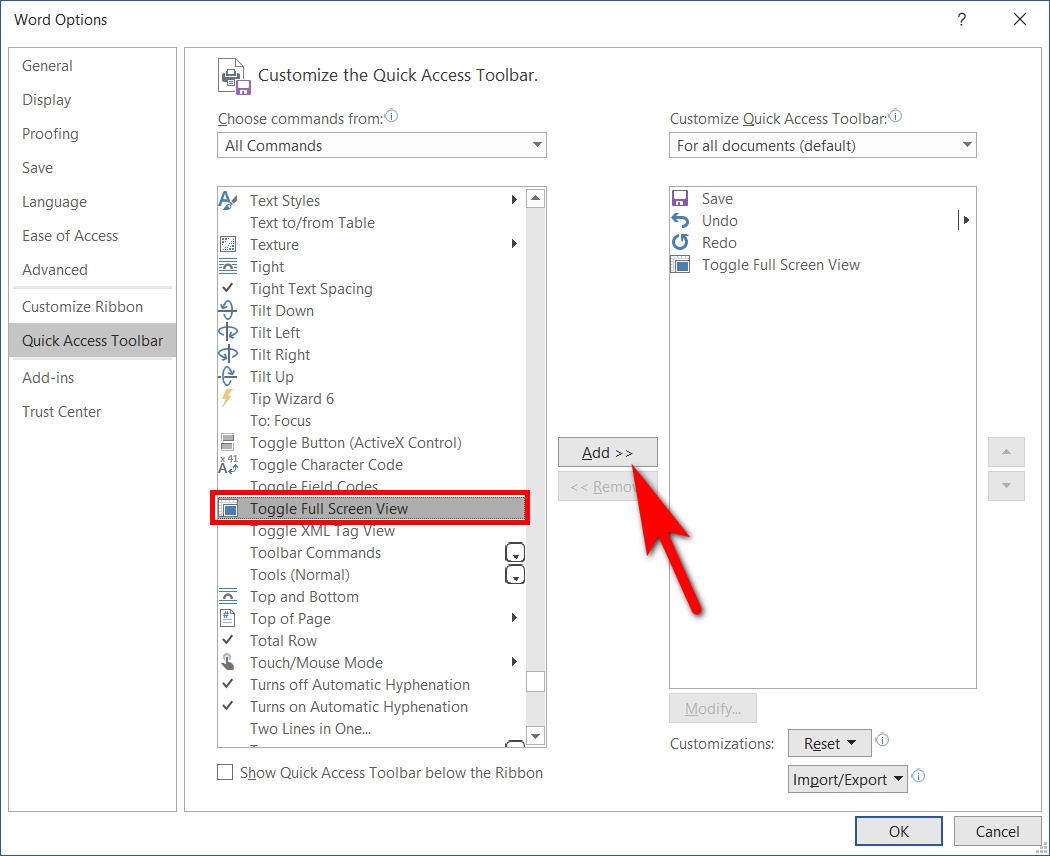Open Help with the question mark button
The width and height of the screenshot is (1050, 856).
pos(962,19)
